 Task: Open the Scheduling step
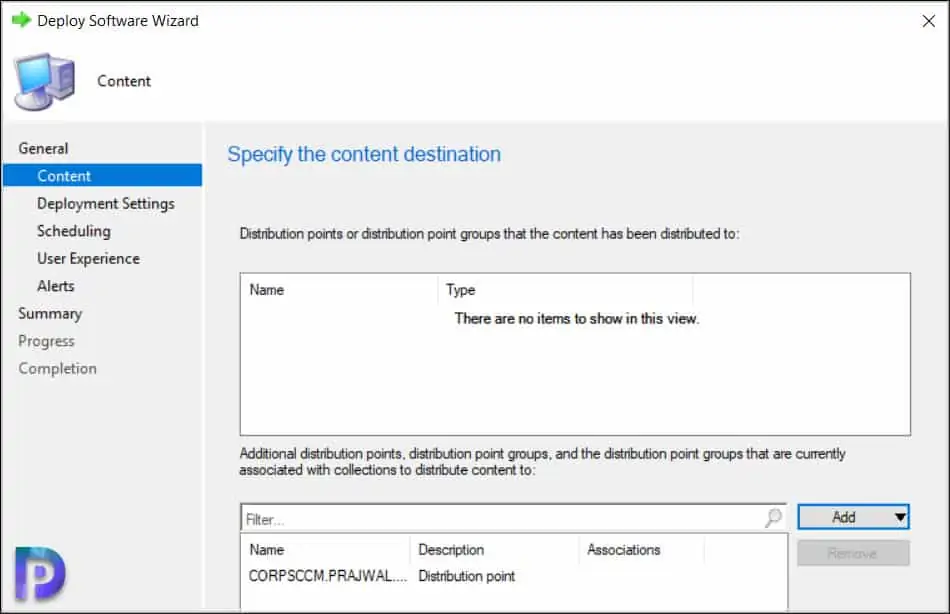point(74,231)
